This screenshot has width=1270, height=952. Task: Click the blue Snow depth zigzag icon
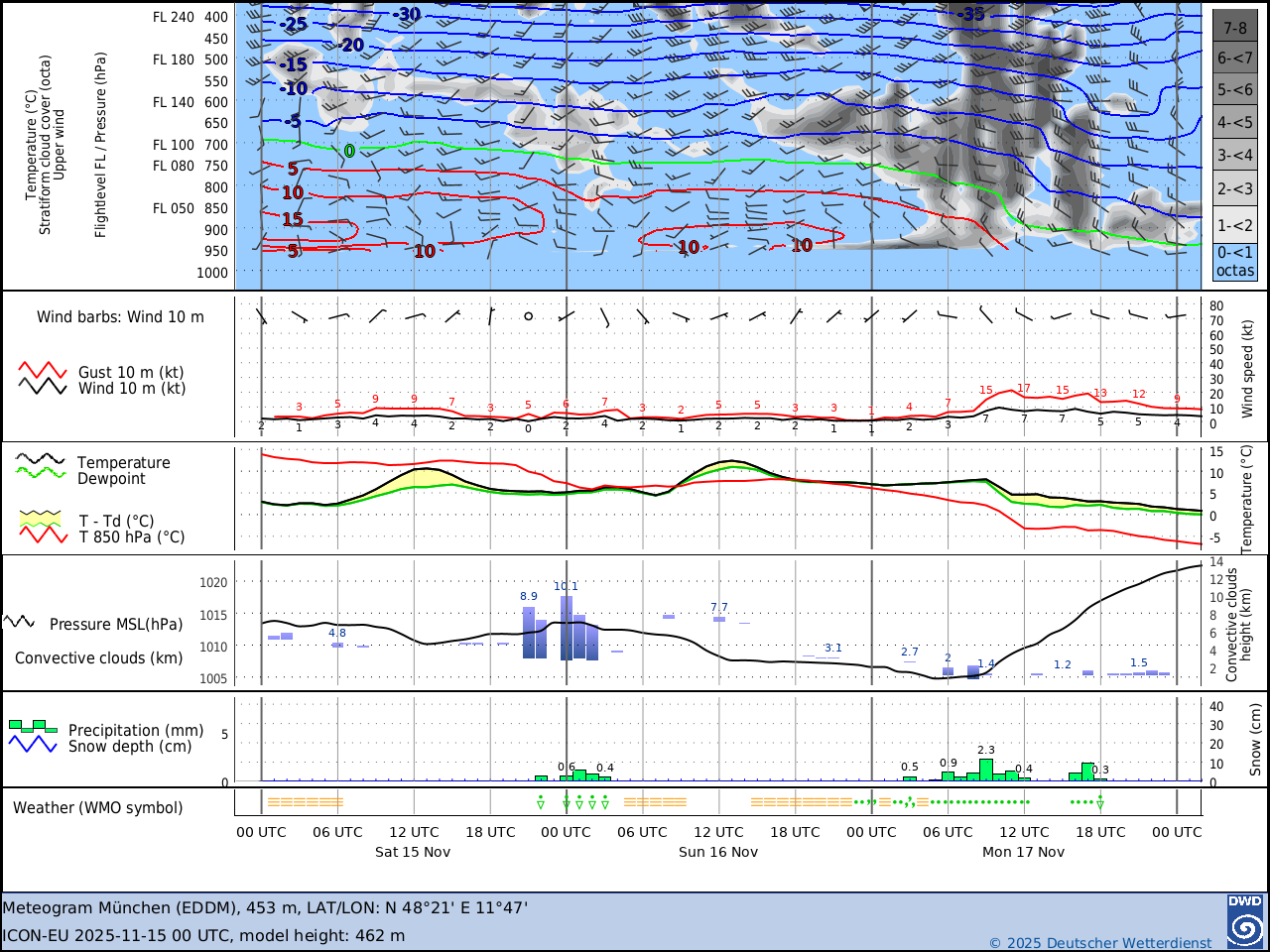pyautogui.click(x=33, y=744)
